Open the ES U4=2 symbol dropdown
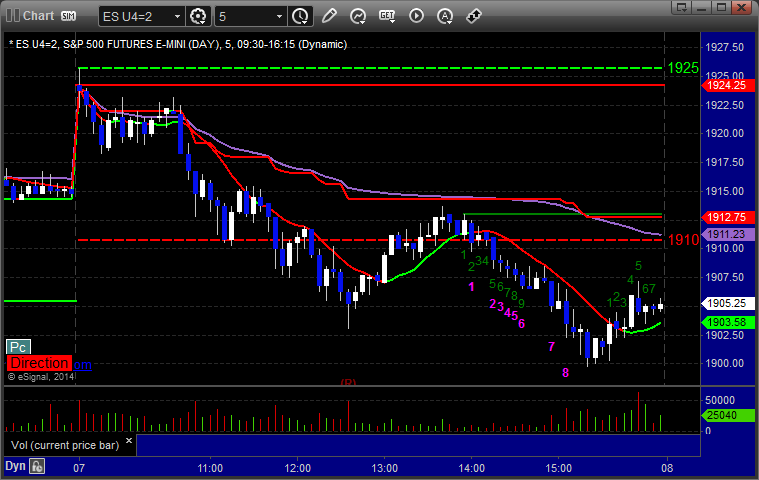This screenshot has height=480, width=759. point(177,16)
